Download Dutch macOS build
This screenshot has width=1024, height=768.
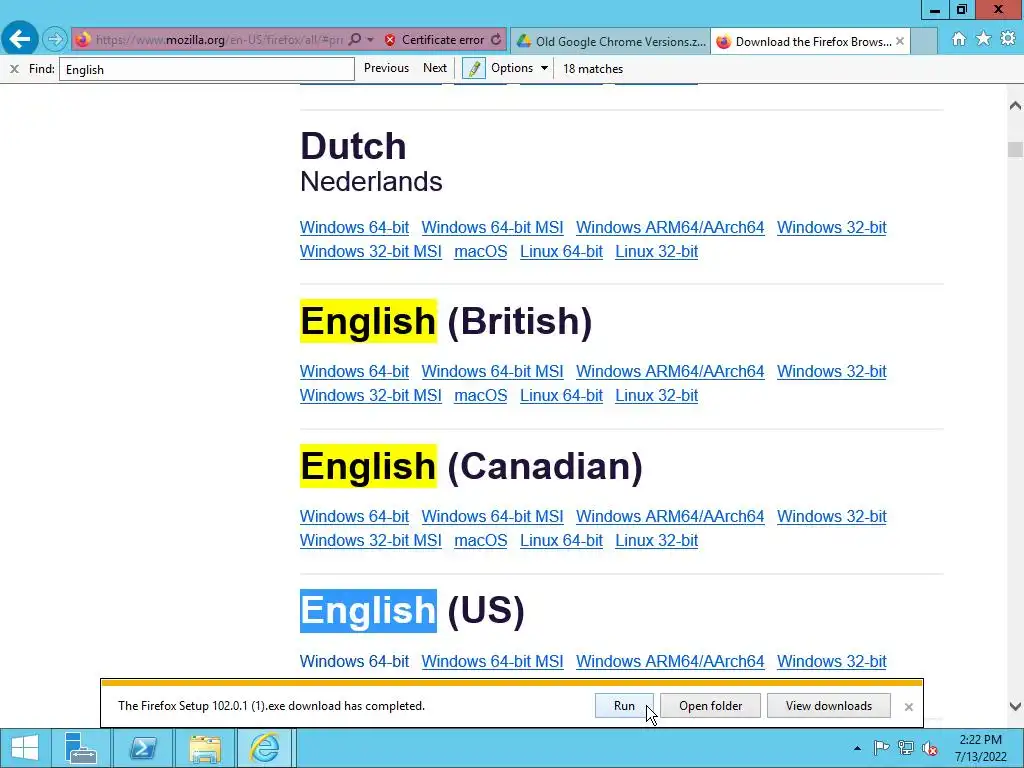click(x=481, y=251)
